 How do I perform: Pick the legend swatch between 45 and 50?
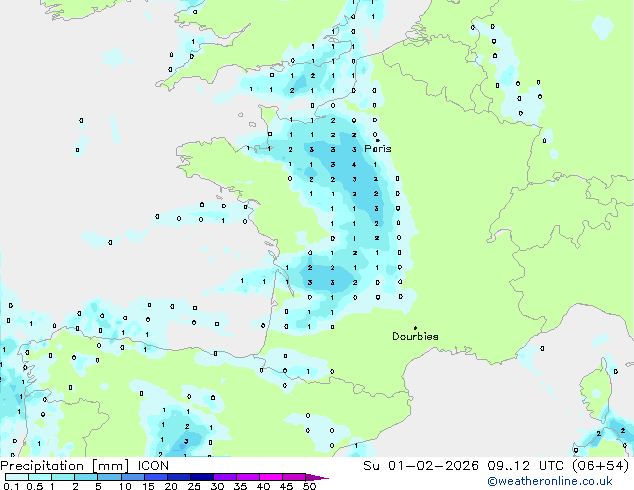pos(294,477)
